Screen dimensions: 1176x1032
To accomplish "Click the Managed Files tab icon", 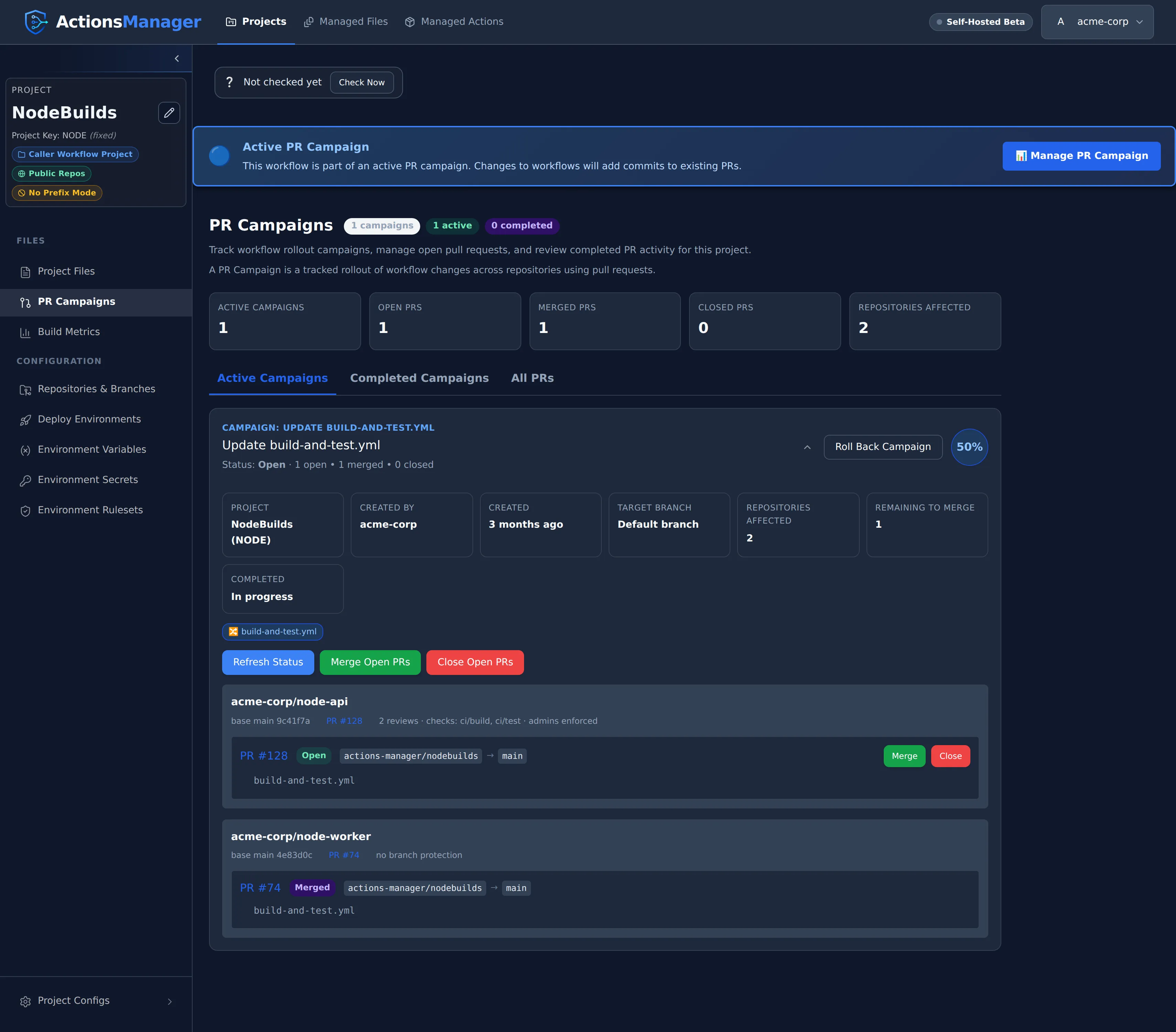I will click(x=308, y=22).
